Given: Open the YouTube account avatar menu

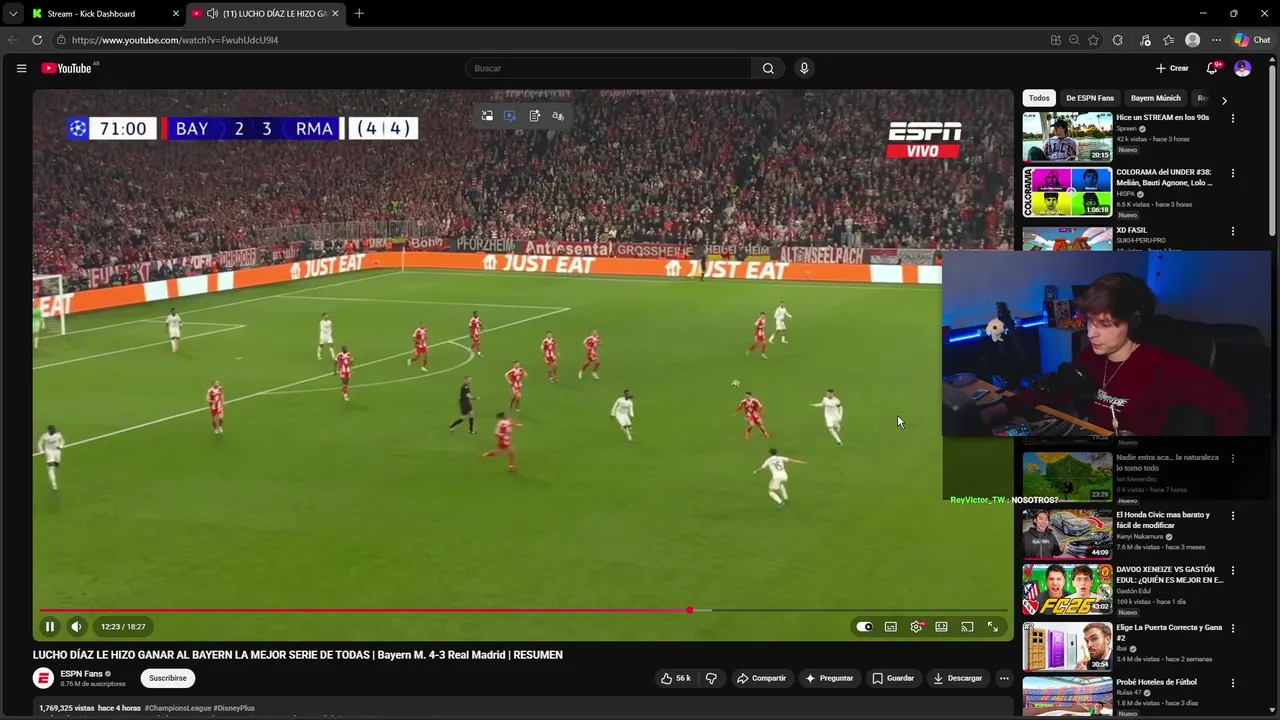Looking at the screenshot, I should [x=1242, y=68].
